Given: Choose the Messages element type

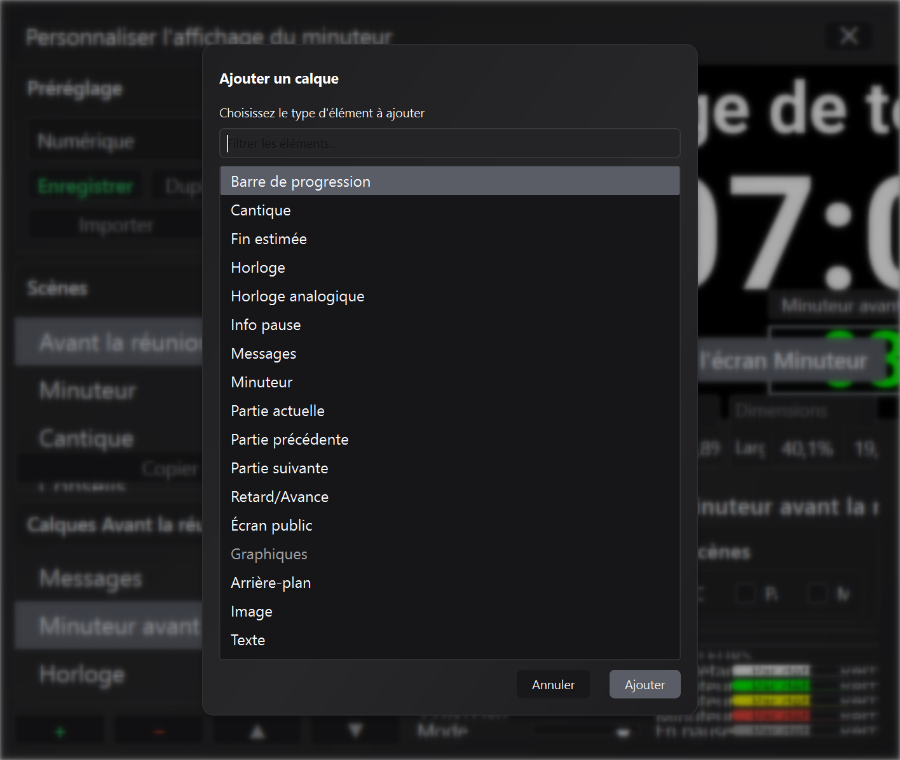Looking at the screenshot, I should (449, 354).
